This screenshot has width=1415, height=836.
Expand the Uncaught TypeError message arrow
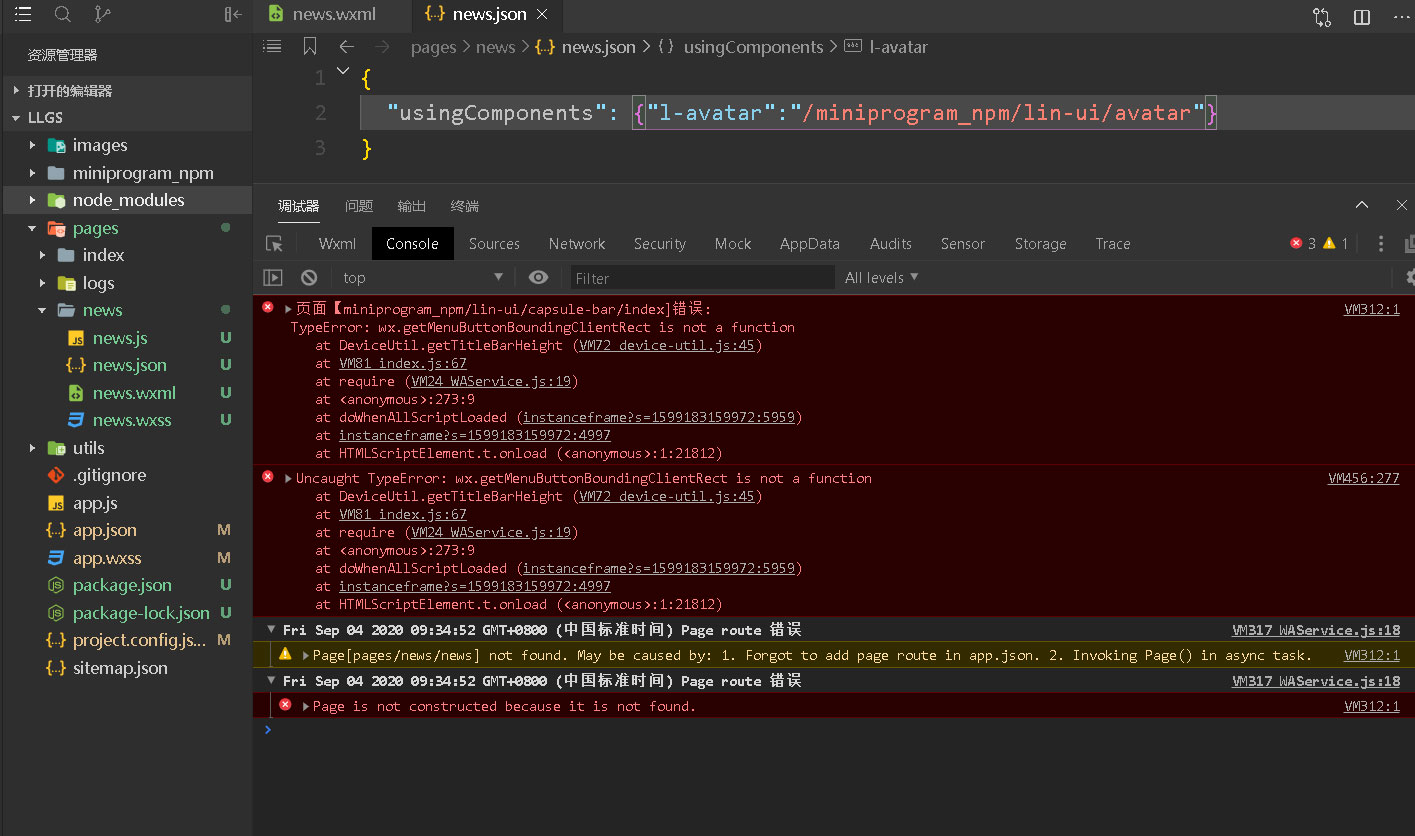pos(289,478)
